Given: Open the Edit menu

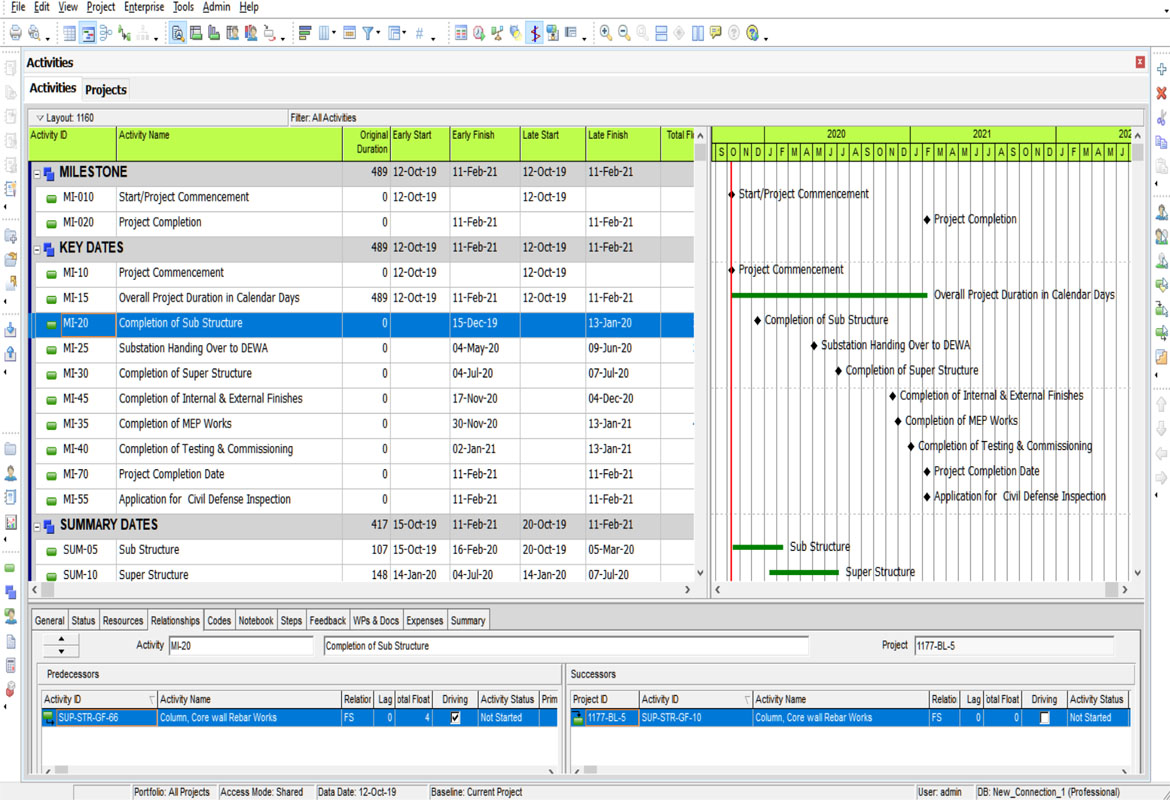Looking at the screenshot, I should 42,7.
